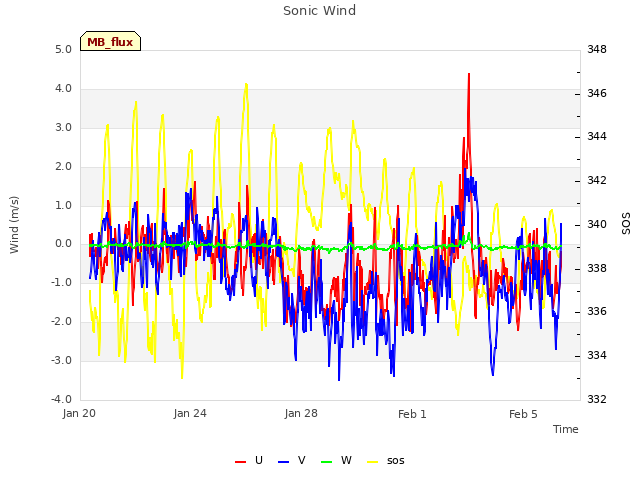Click the MB_flux label badge
The height and width of the screenshot is (480, 640).
[110, 41]
